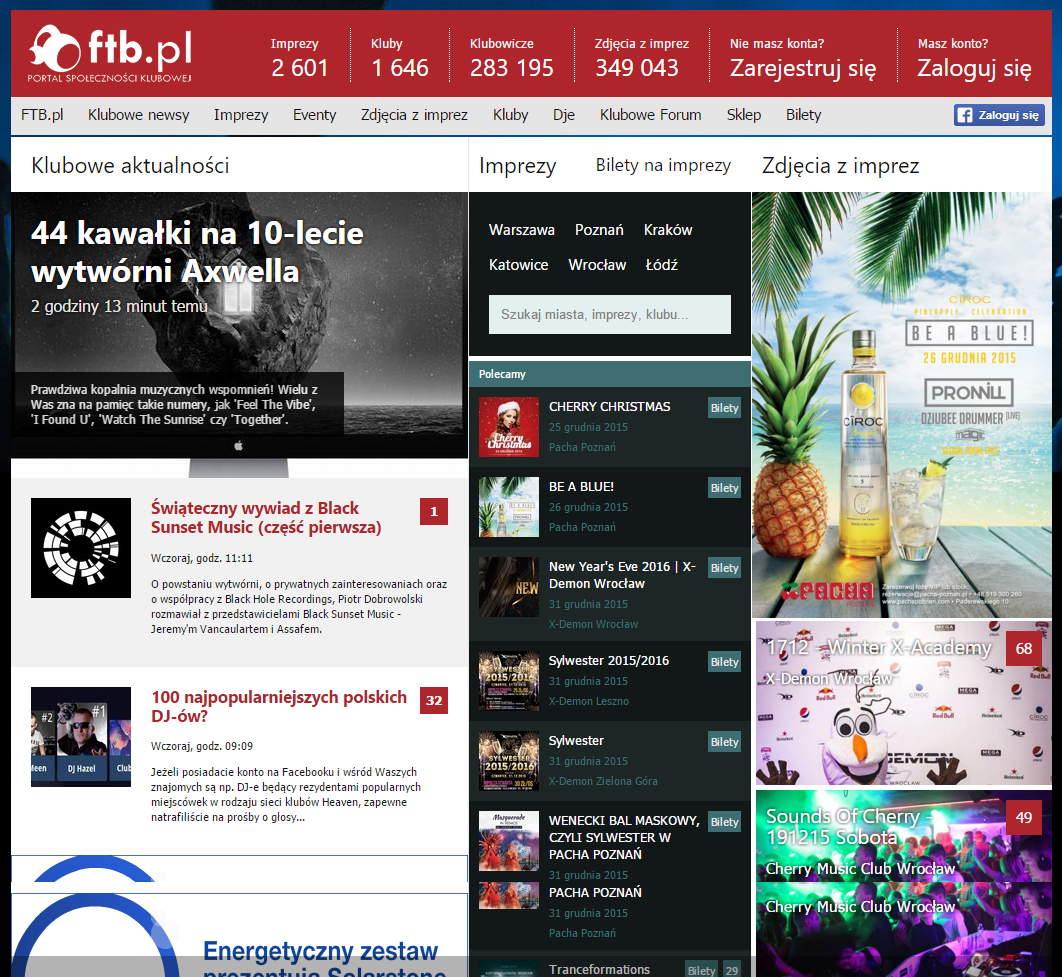Open 44 kawałki Axwella featured article
This screenshot has height=977, width=1062.
click(x=197, y=250)
